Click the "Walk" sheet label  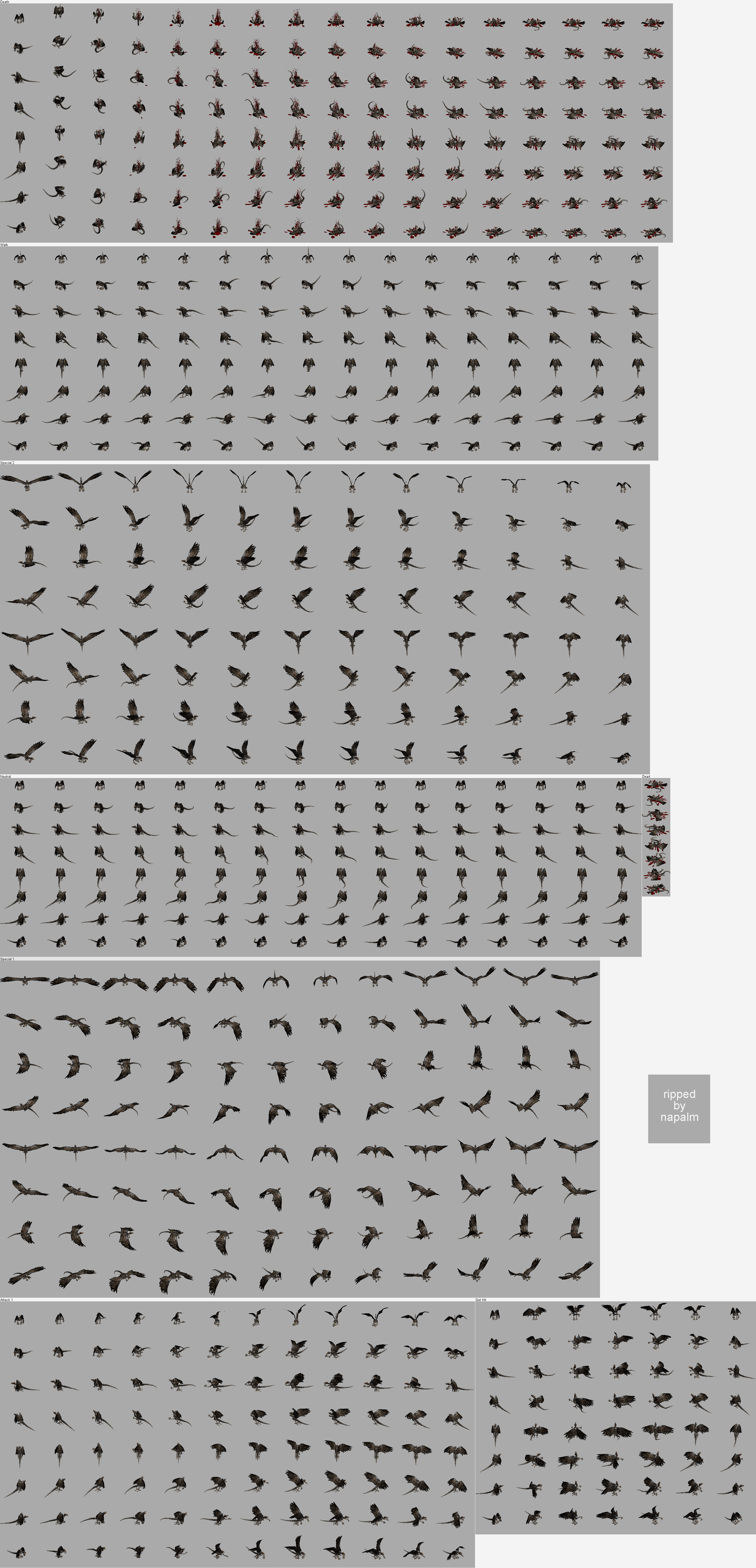coord(4,245)
